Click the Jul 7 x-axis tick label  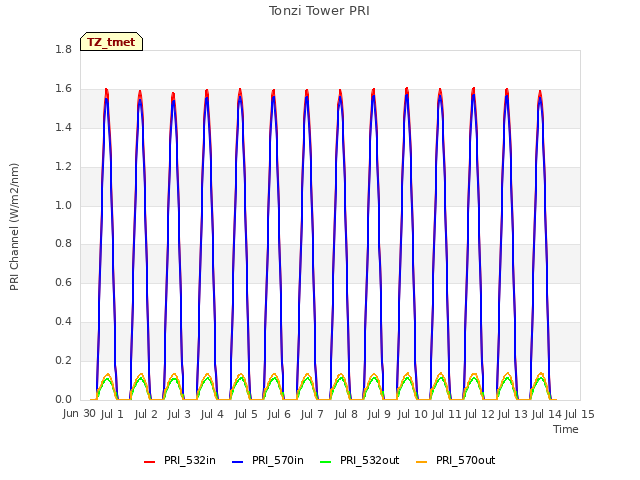[312, 414]
